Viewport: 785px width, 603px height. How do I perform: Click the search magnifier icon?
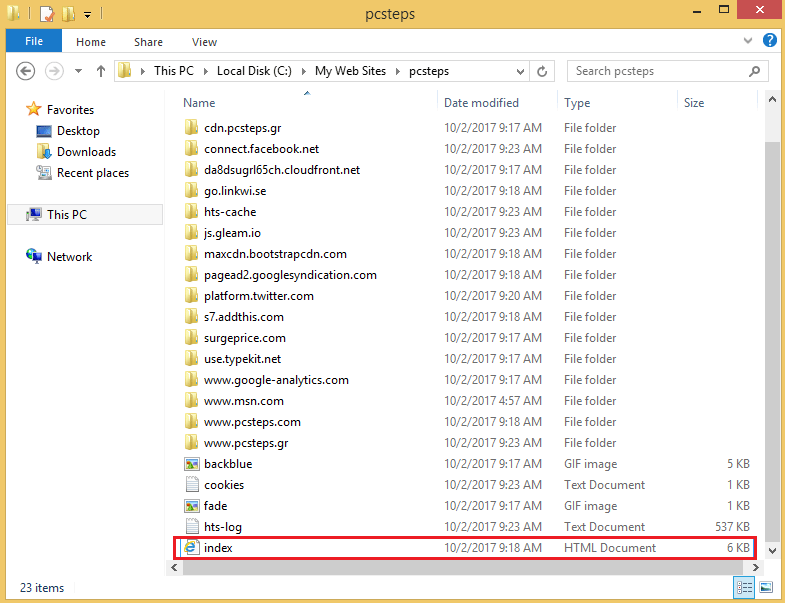(x=754, y=71)
